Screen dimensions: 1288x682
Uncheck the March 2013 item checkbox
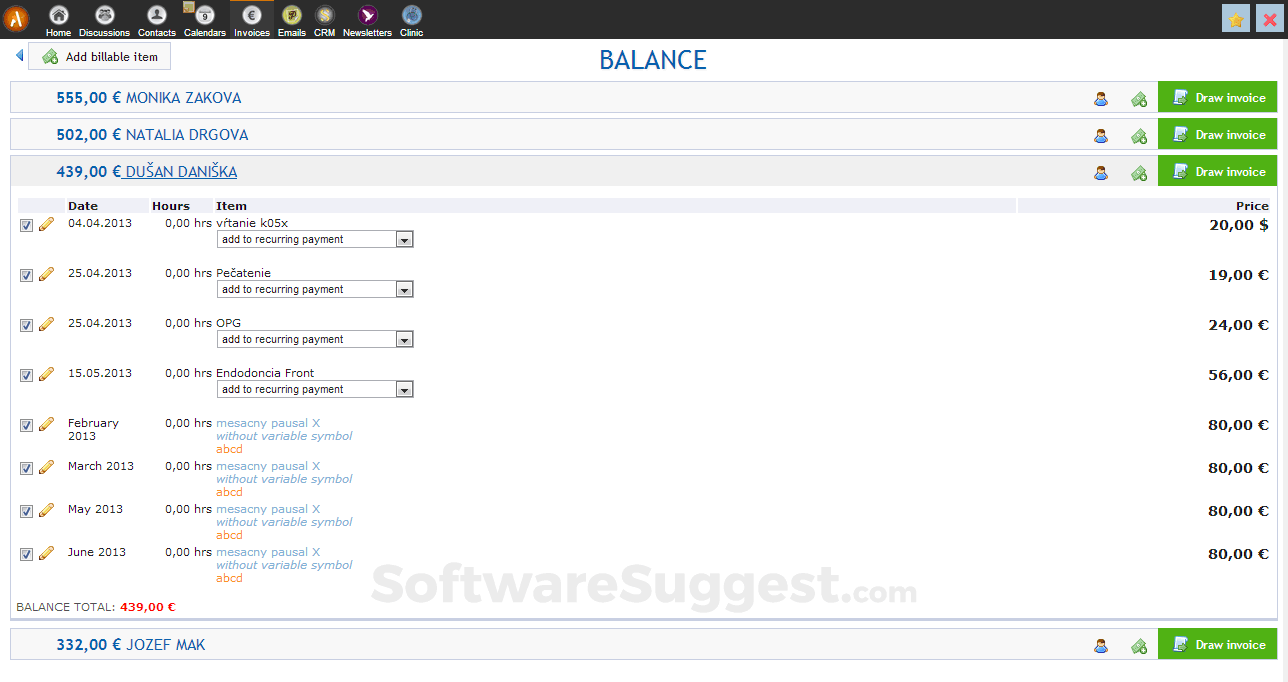26,468
